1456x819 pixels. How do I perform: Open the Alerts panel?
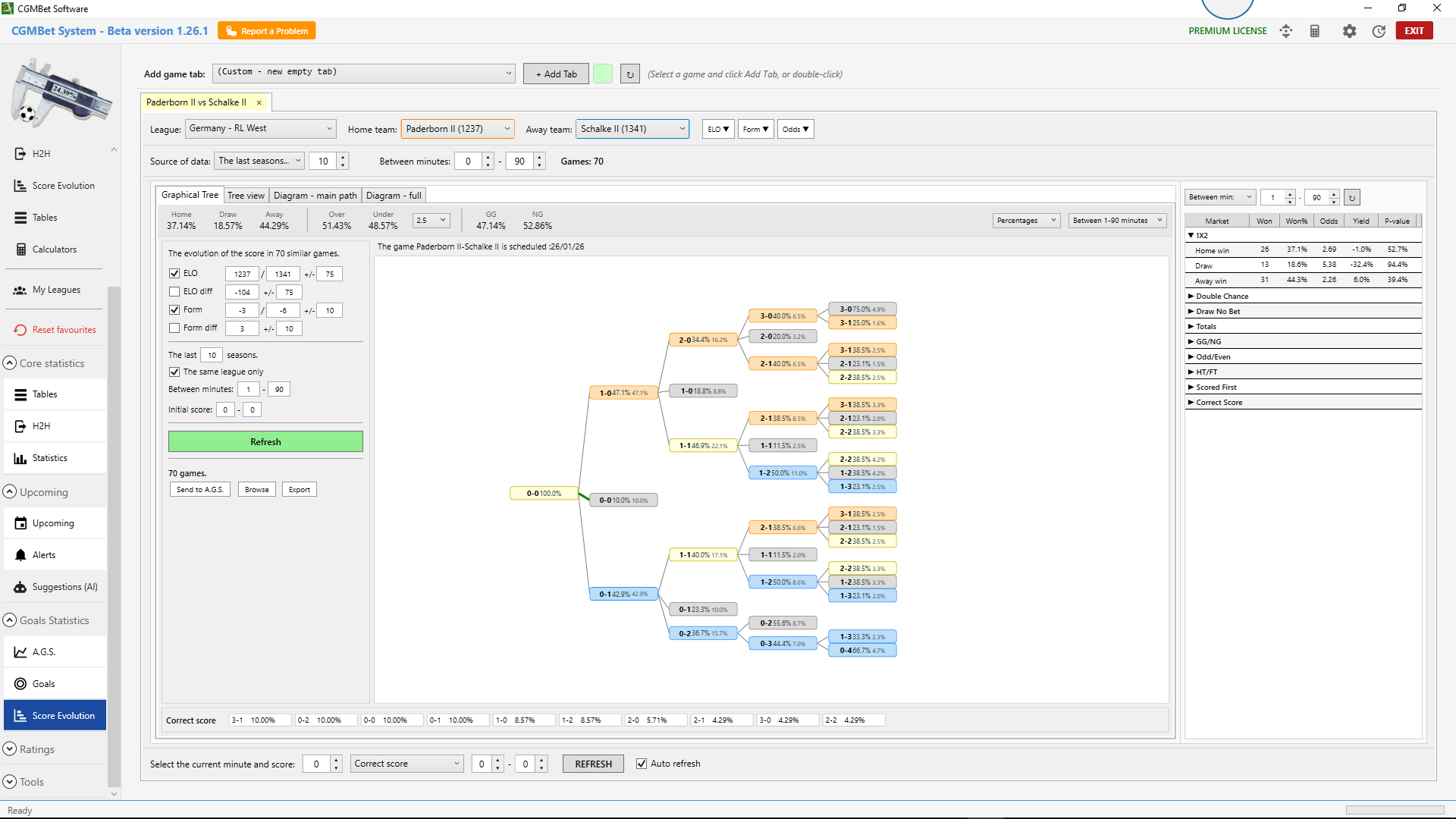[43, 554]
